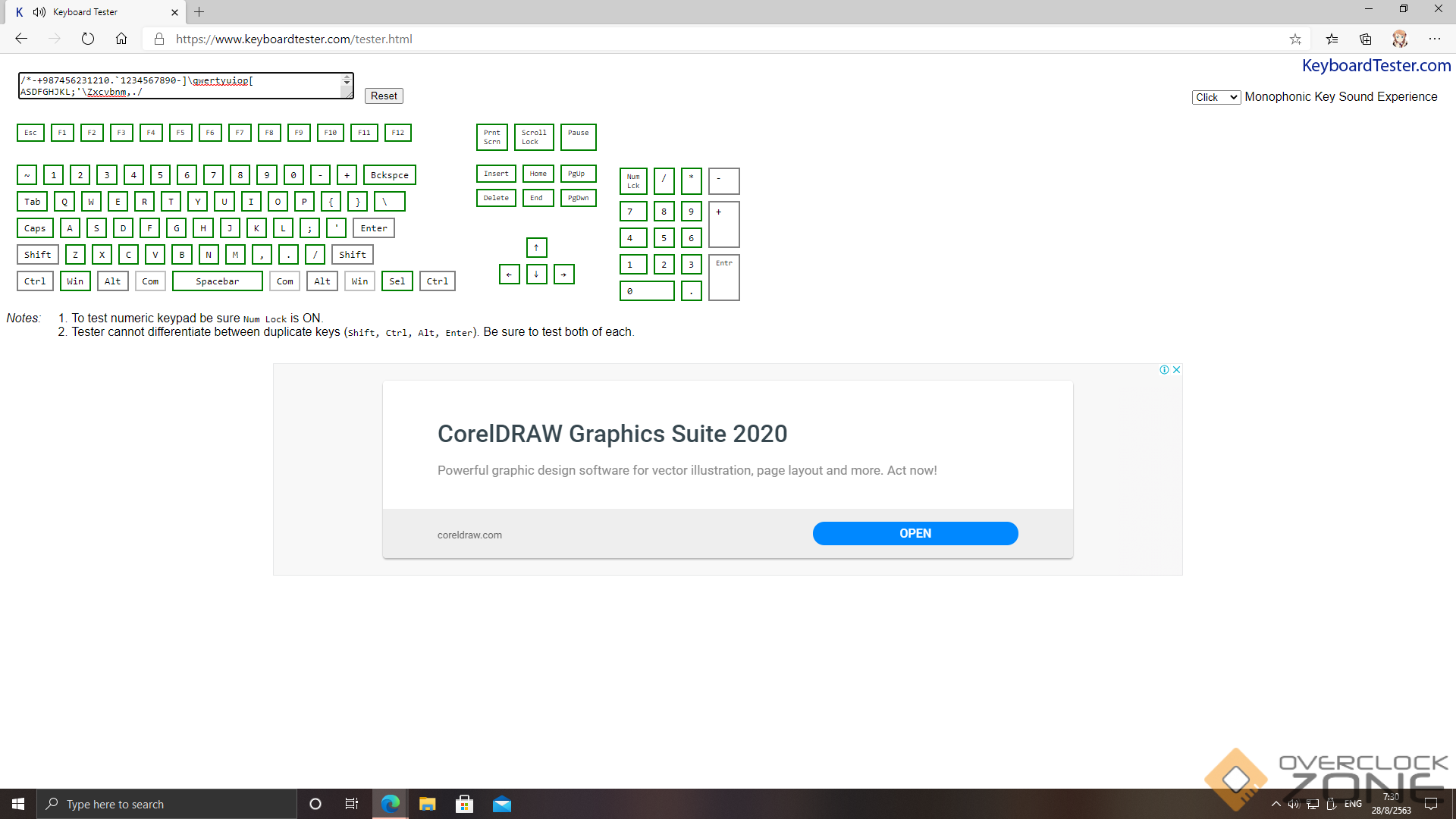The width and height of the screenshot is (1456, 819).
Task: Open the browser settings ellipsis menu
Action: (1435, 39)
